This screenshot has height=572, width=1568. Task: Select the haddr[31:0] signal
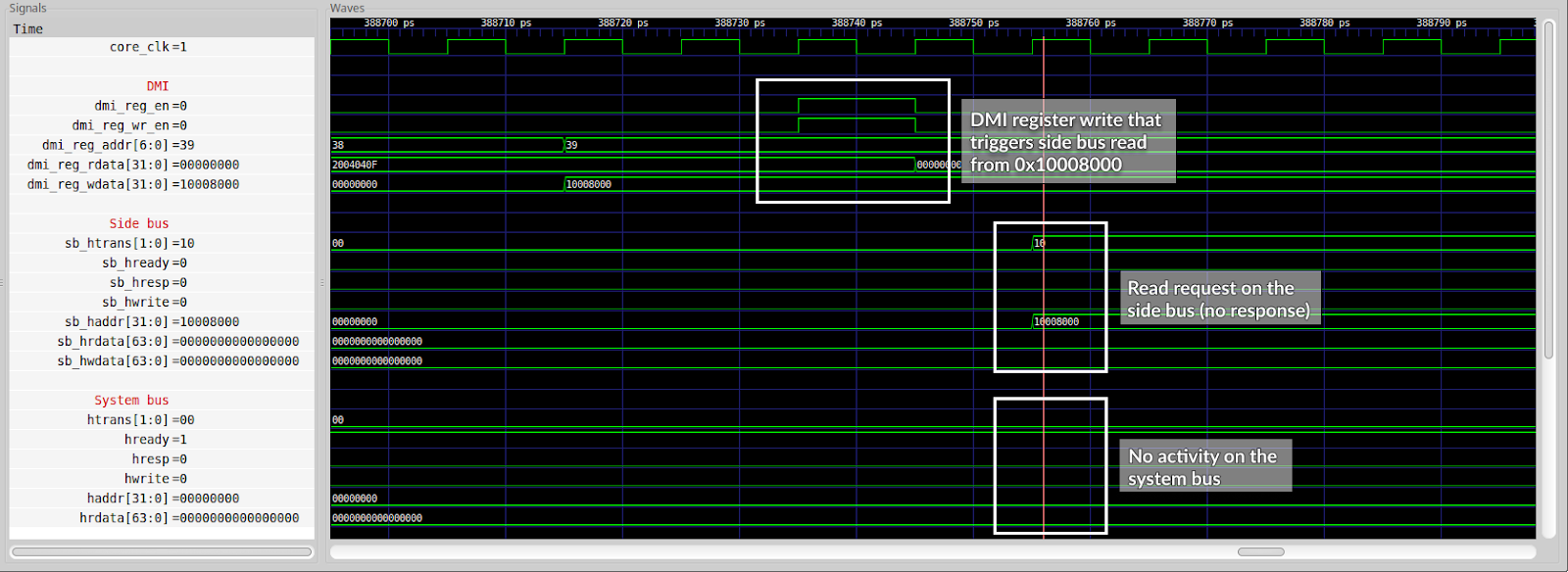pyautogui.click(x=162, y=498)
